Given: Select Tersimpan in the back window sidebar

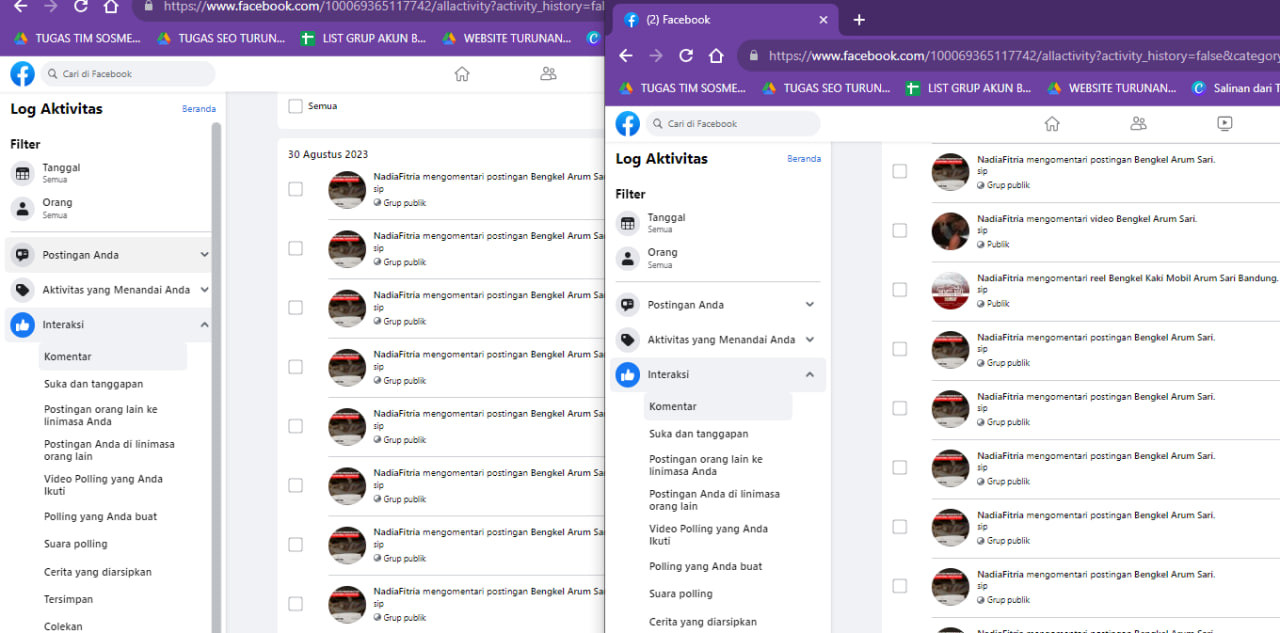Looking at the screenshot, I should tap(68, 600).
